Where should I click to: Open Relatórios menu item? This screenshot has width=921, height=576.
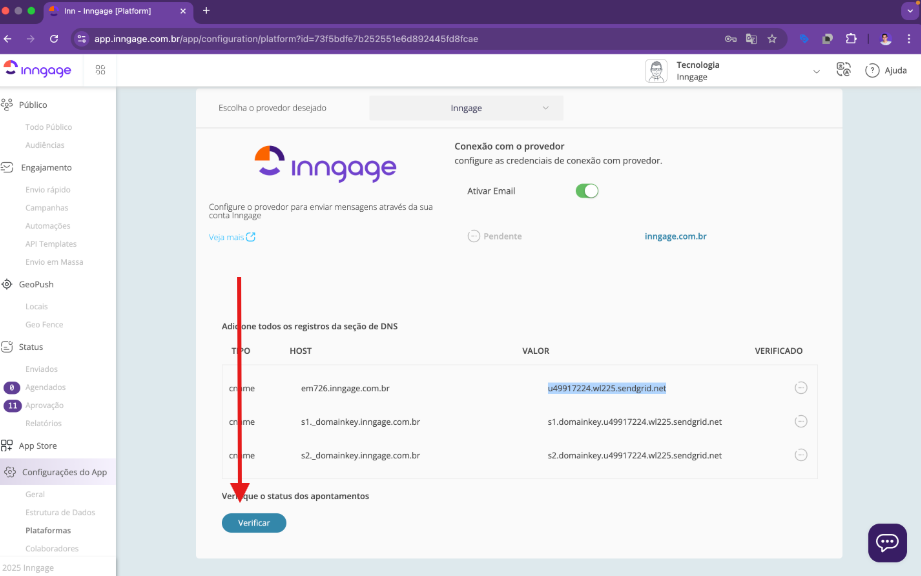[x=43, y=423]
